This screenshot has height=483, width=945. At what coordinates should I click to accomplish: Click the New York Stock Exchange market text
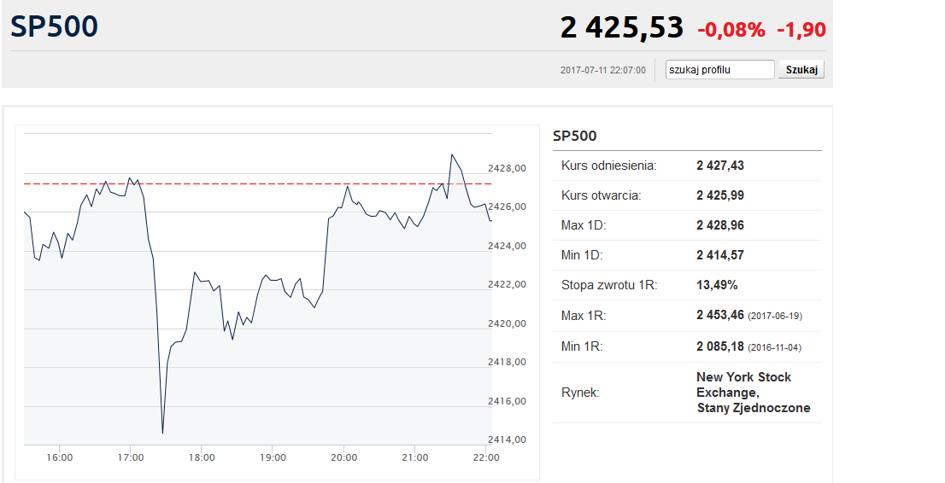[744, 385]
